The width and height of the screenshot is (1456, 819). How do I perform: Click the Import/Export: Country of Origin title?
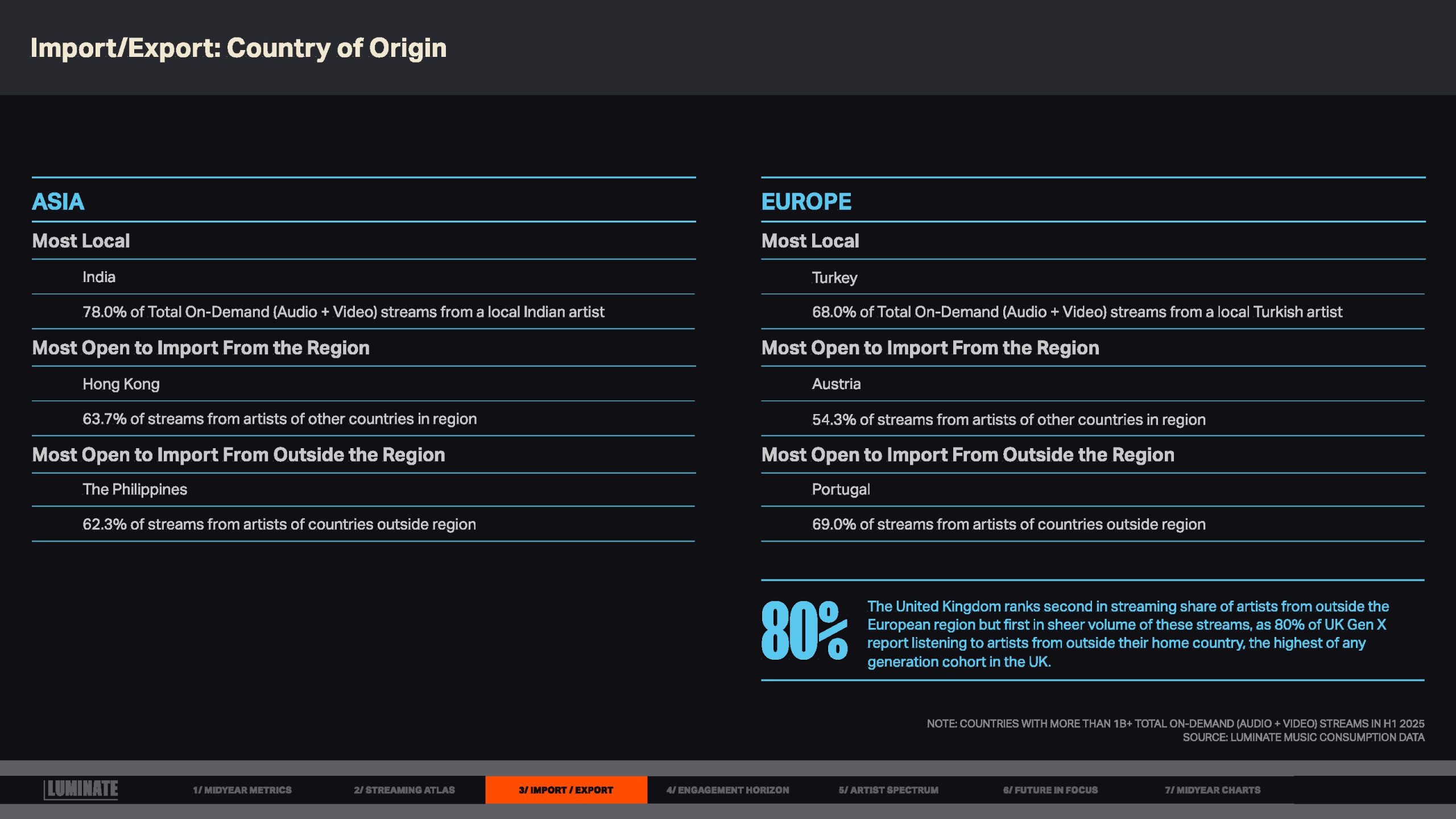click(x=238, y=48)
